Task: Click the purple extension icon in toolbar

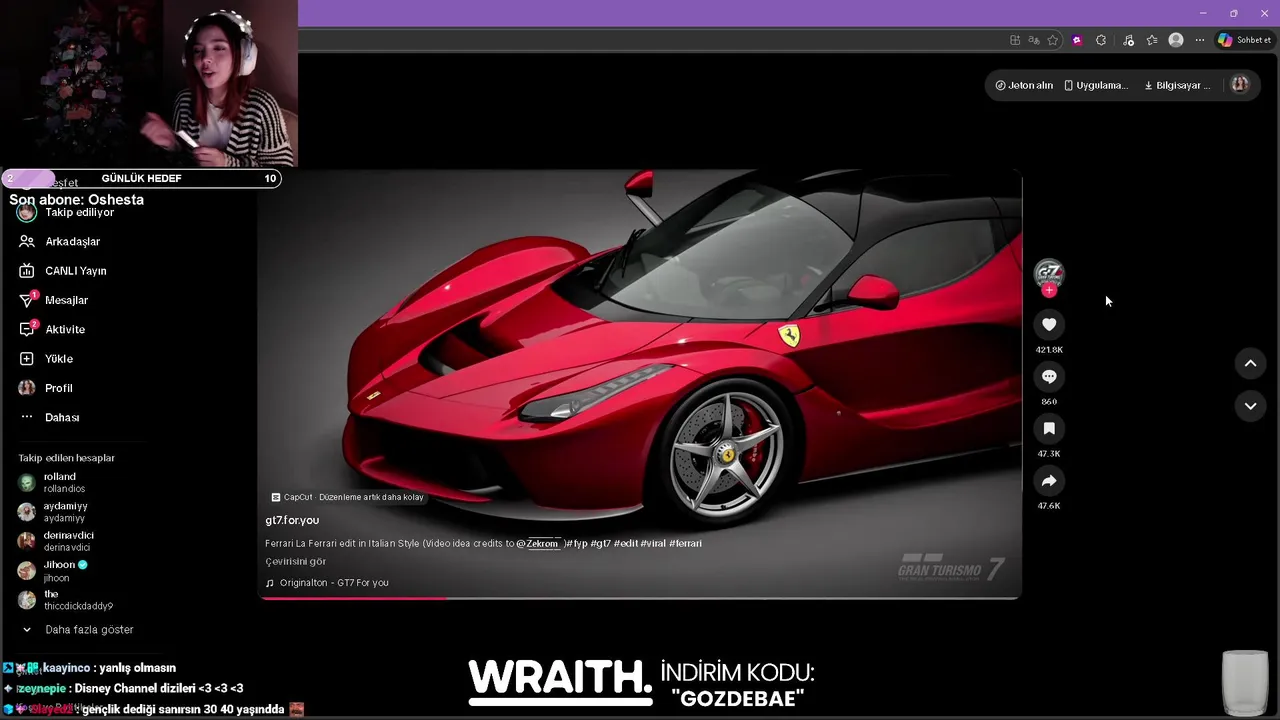Action: (1077, 40)
